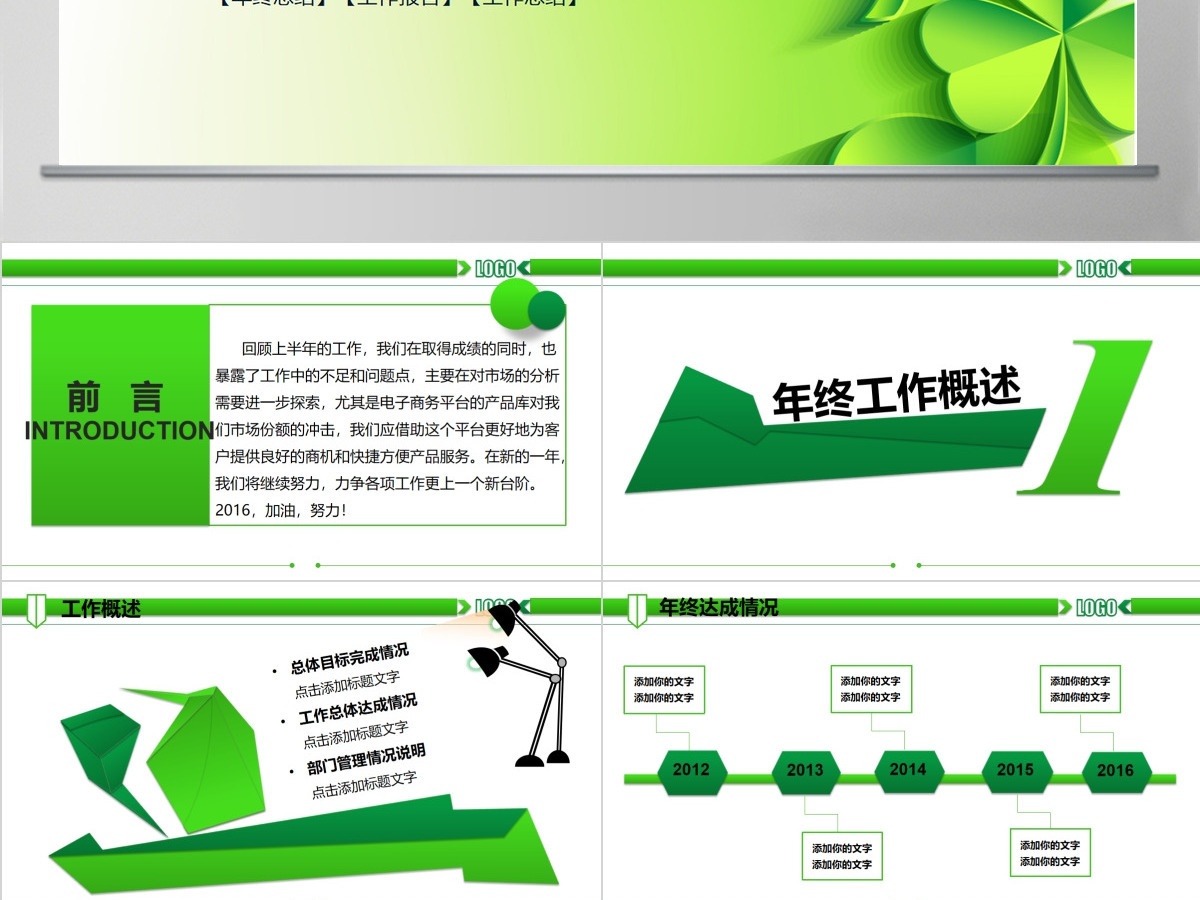Viewport: 1200px width, 900px height.
Task: Click the LOGO badge on the 前言 slide
Action: coord(495,268)
